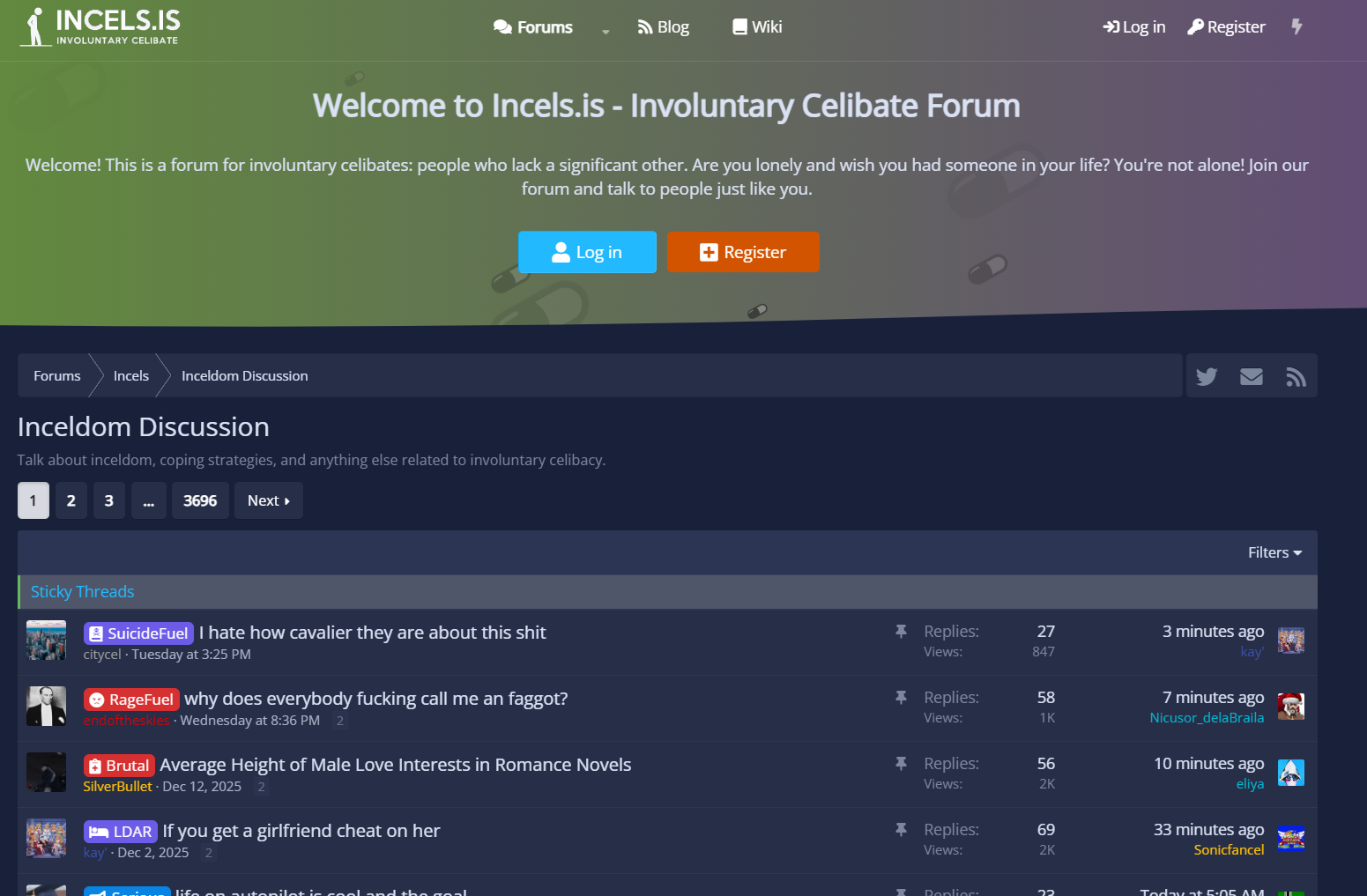1367x896 pixels.
Task: Click the thread starter avatar in the RageFuel row
Action: 47,707
